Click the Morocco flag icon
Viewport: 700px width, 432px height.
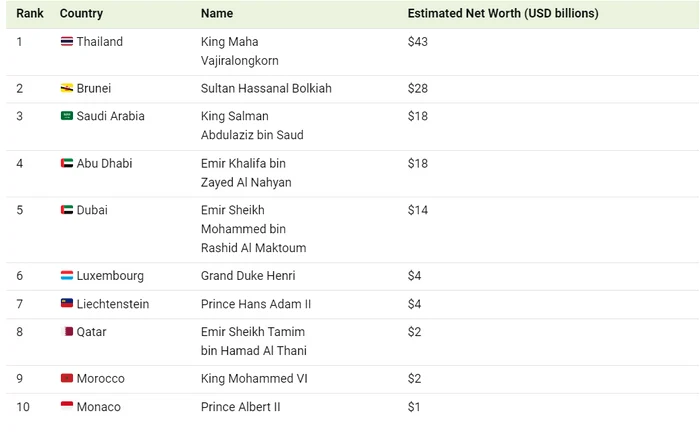tap(67, 378)
